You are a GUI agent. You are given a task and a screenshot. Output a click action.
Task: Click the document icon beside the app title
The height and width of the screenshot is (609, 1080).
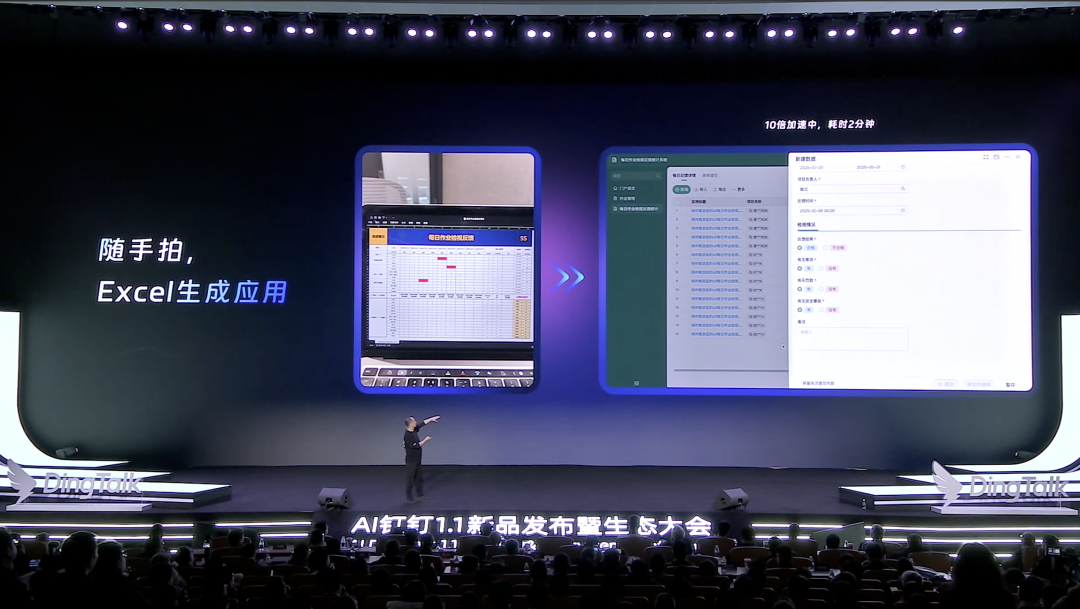point(614,159)
